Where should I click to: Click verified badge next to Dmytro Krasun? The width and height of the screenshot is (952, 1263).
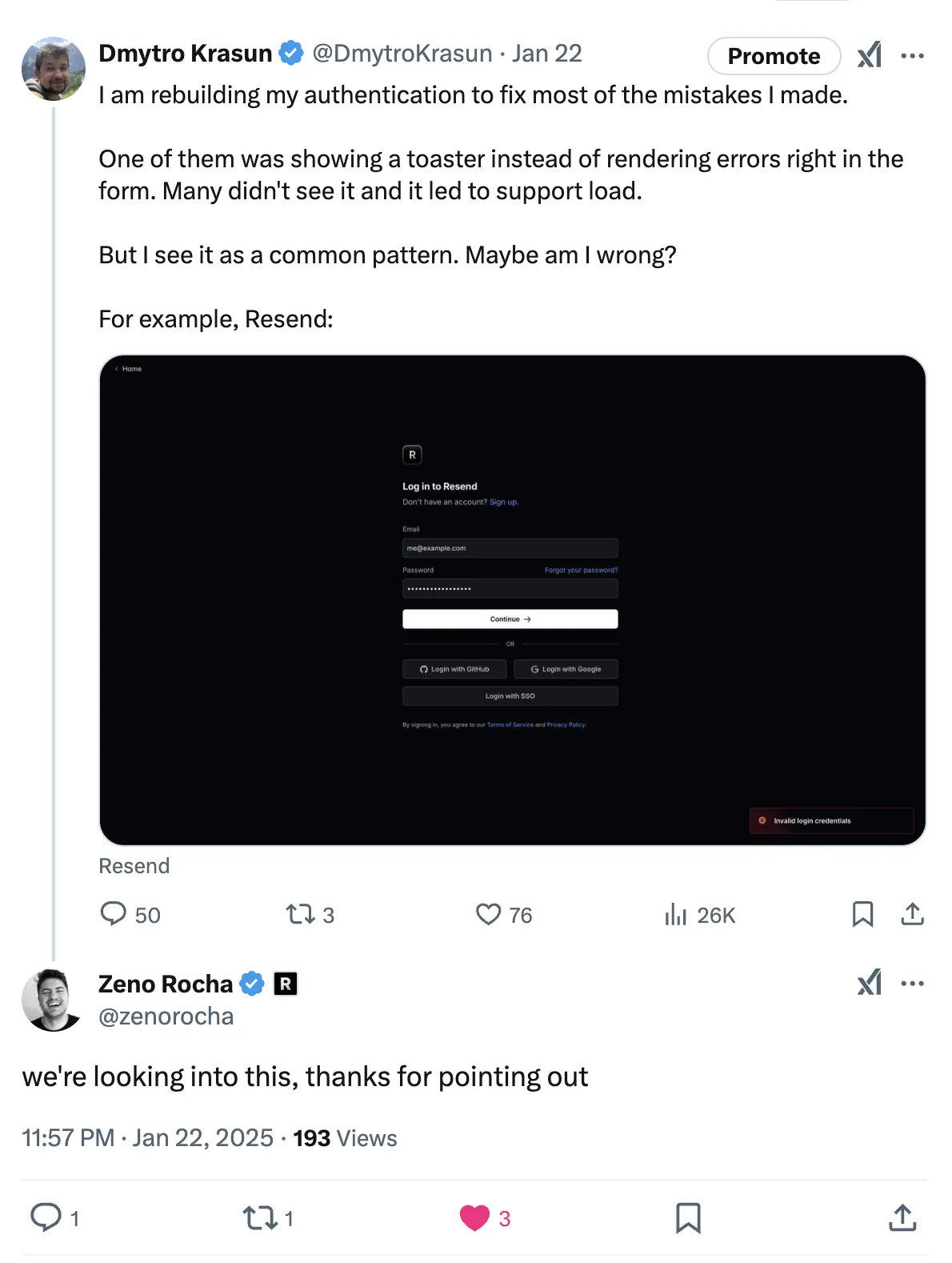pos(291,53)
